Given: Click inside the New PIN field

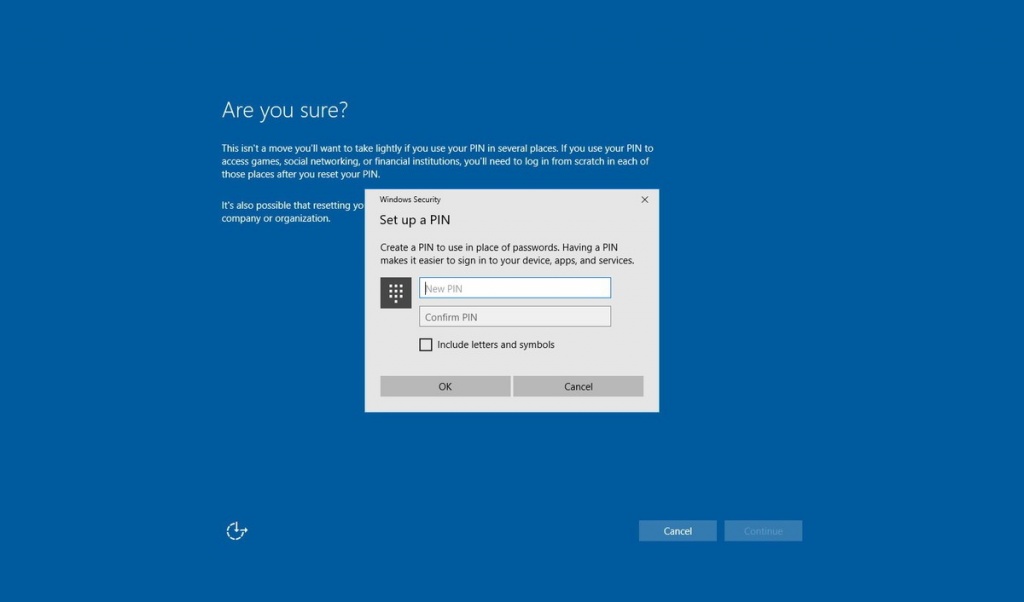Looking at the screenshot, I should pos(515,287).
